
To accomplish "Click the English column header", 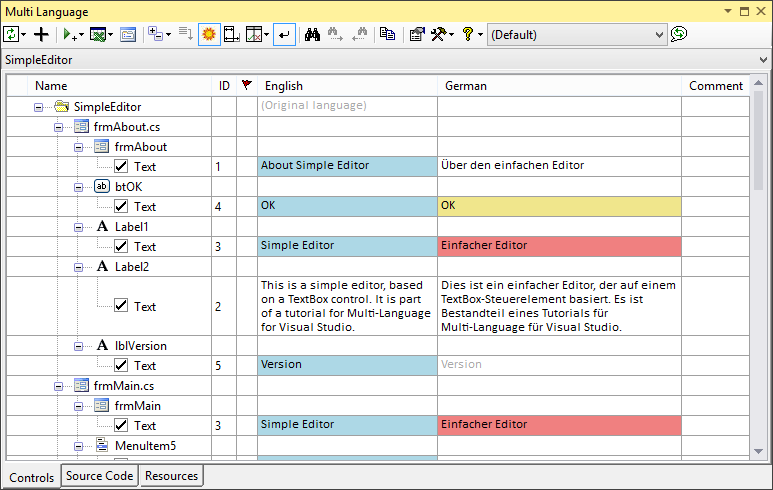I will tap(284, 86).
